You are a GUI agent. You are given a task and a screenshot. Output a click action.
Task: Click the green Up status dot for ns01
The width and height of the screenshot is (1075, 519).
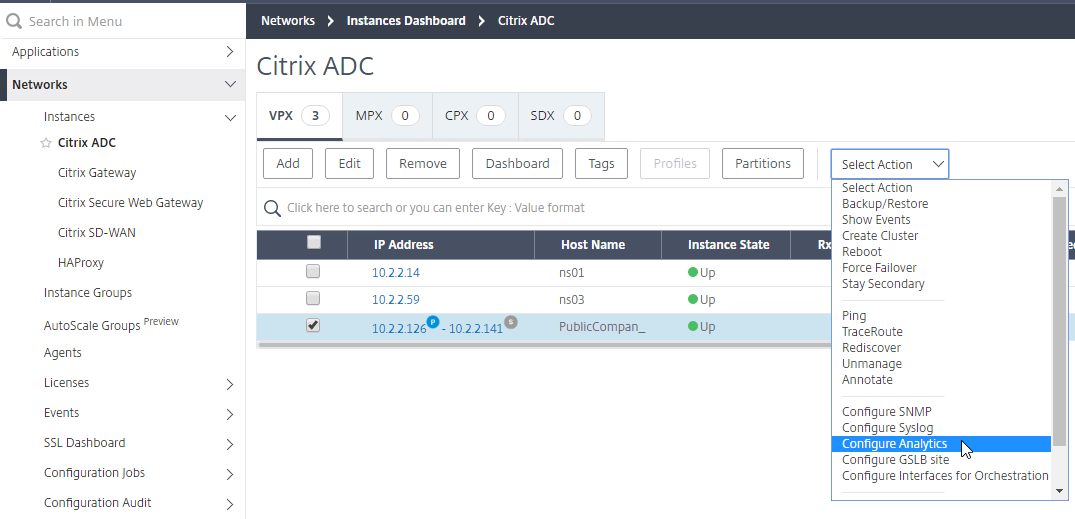click(692, 272)
